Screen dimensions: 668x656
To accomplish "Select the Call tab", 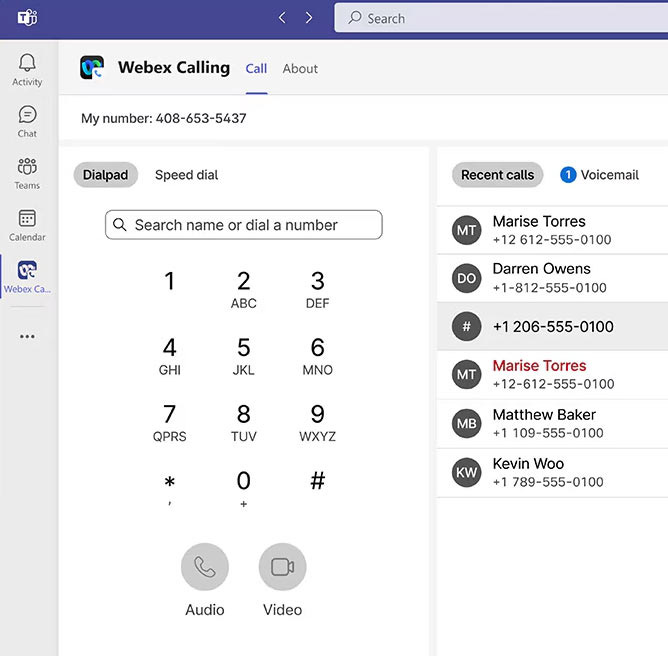I will (256, 69).
